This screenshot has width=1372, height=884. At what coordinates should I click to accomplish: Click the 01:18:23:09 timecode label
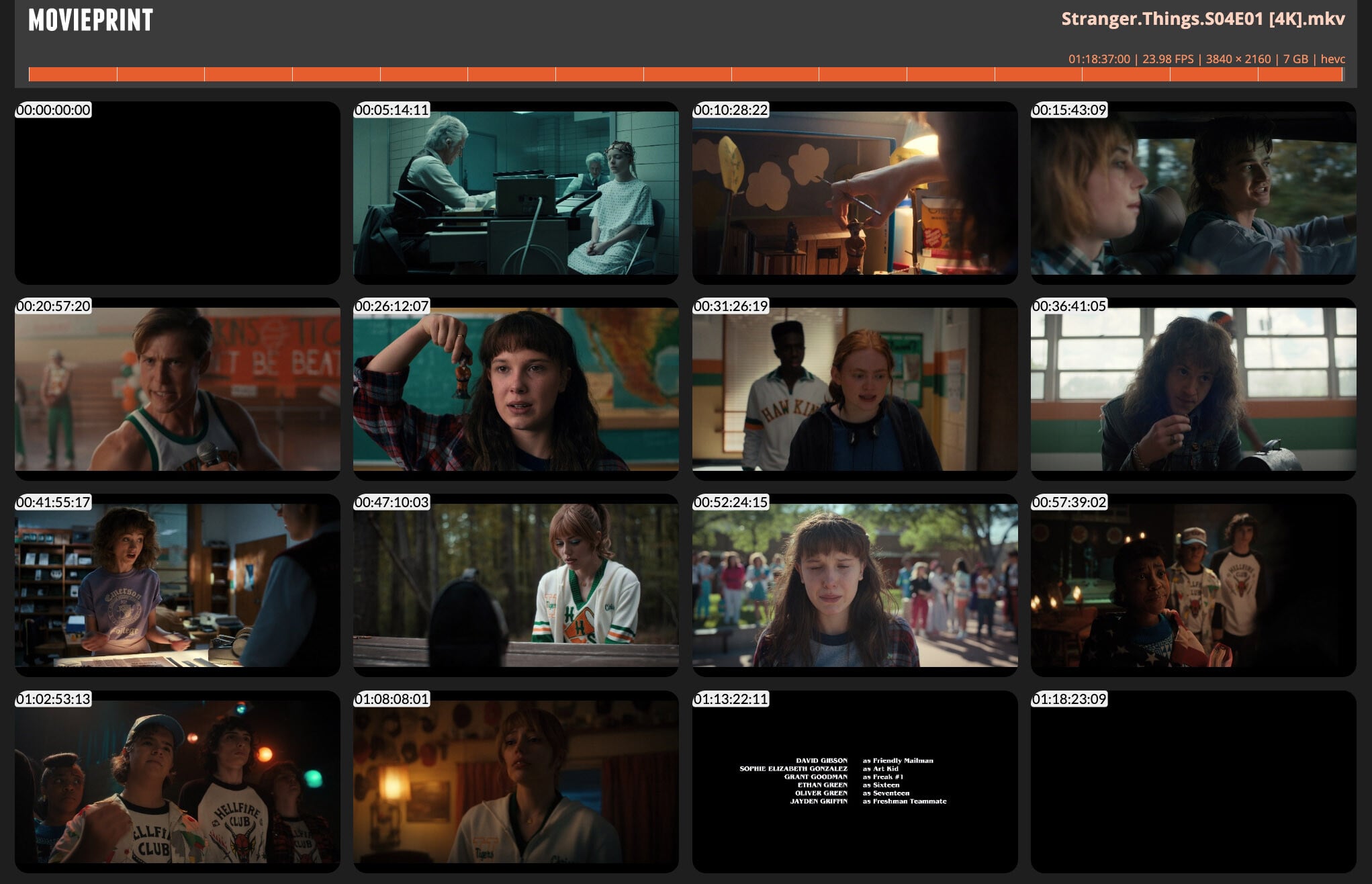coord(1069,699)
